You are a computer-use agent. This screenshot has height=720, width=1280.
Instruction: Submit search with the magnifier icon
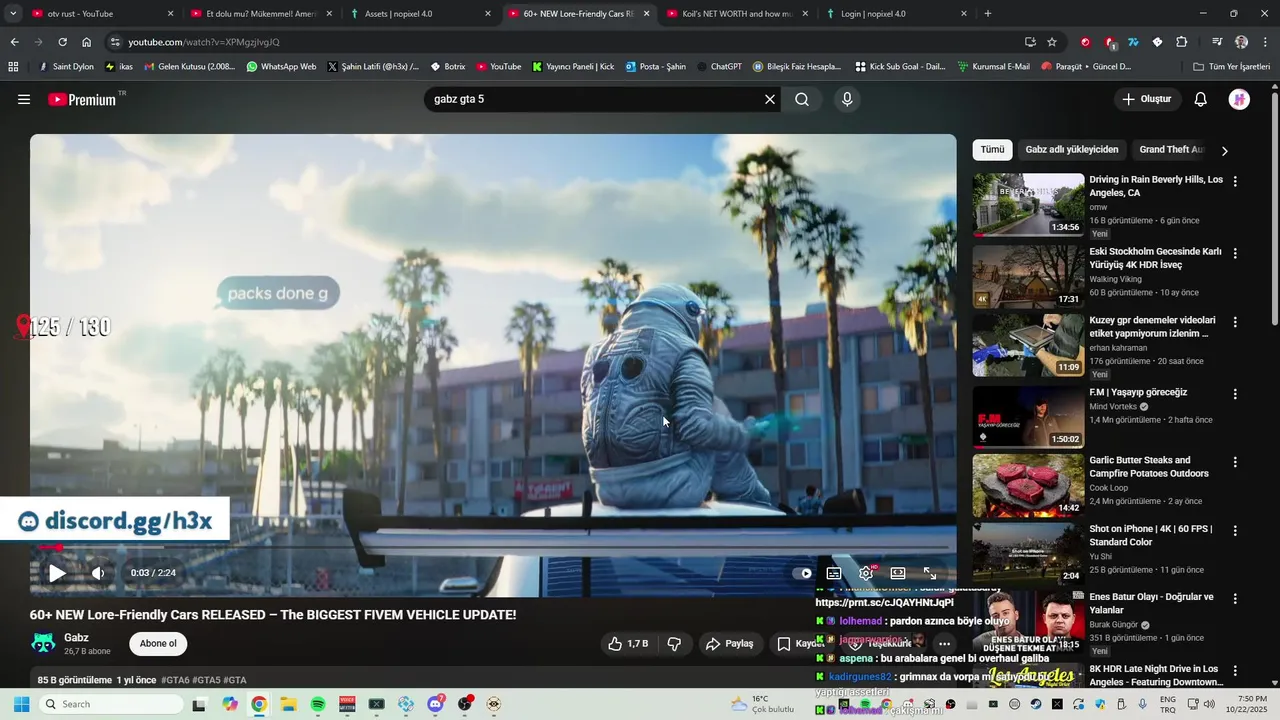point(802,99)
